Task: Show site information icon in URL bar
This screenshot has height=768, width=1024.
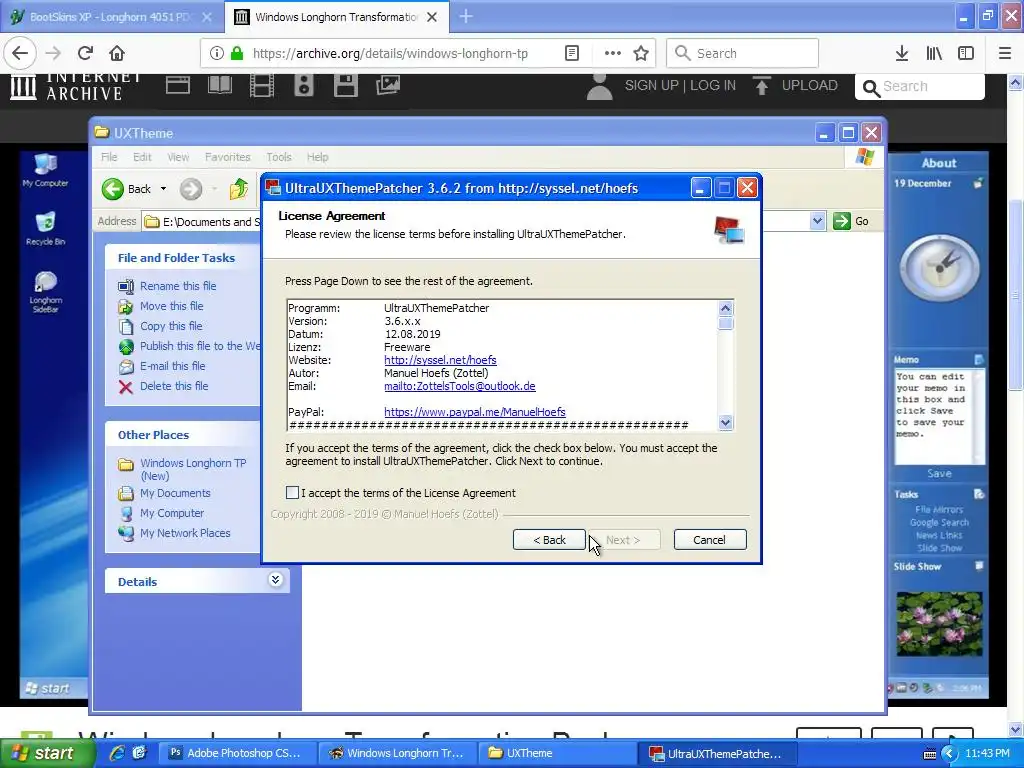Action: 217,54
